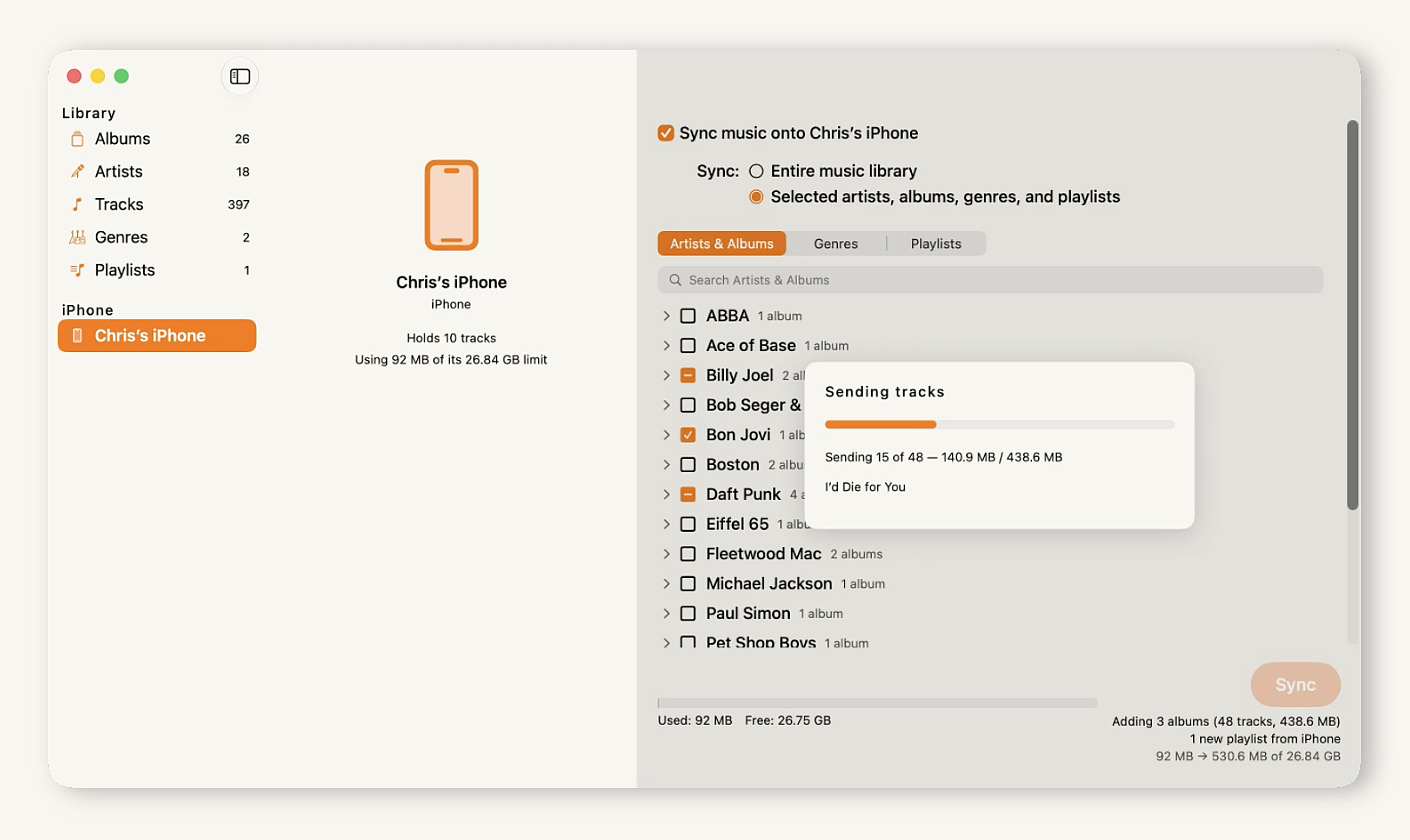Image resolution: width=1410 pixels, height=840 pixels.
Task: Click the magnifier icon in the search field
Action: tap(675, 280)
